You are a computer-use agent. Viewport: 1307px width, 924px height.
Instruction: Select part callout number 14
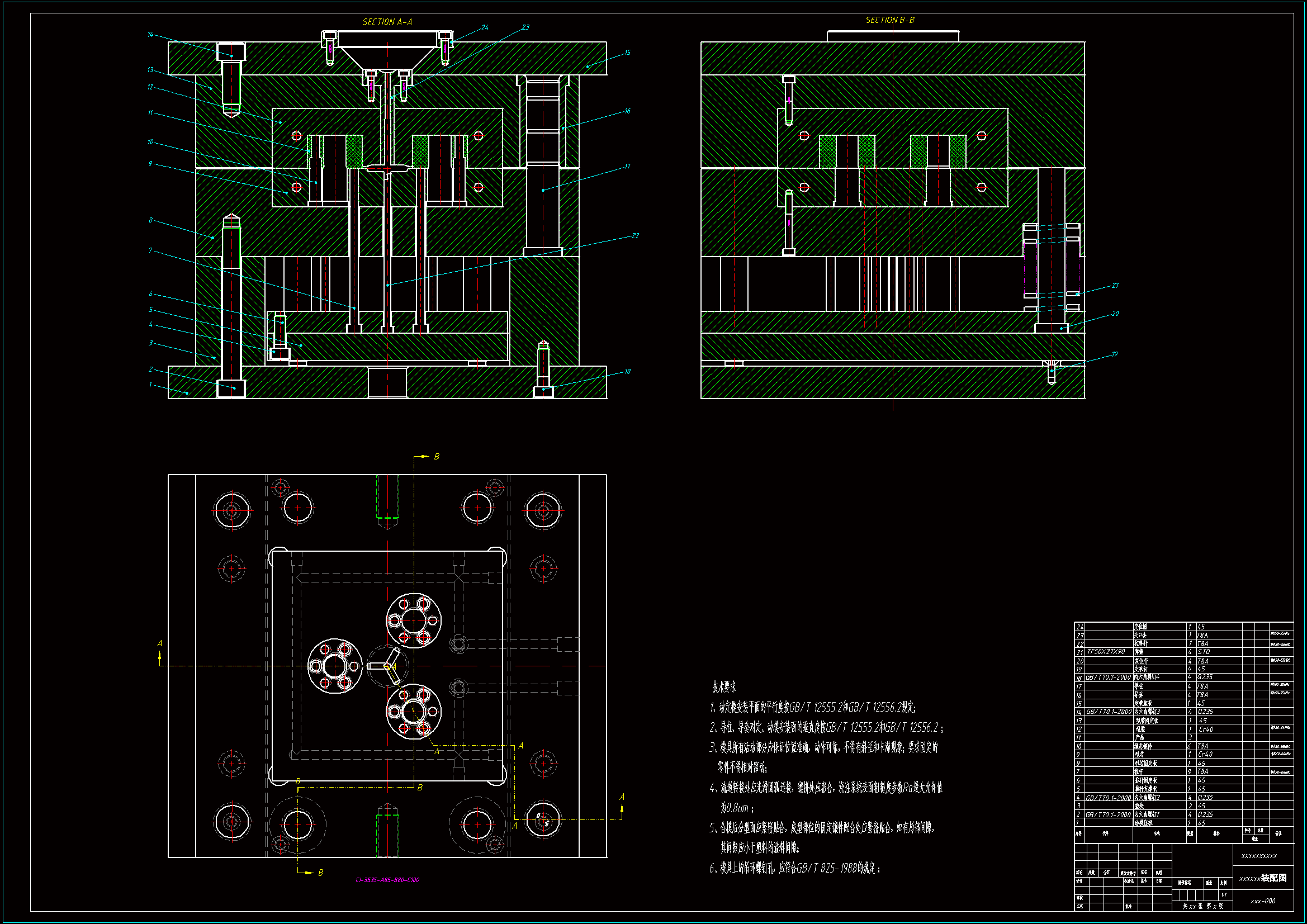click(150, 35)
